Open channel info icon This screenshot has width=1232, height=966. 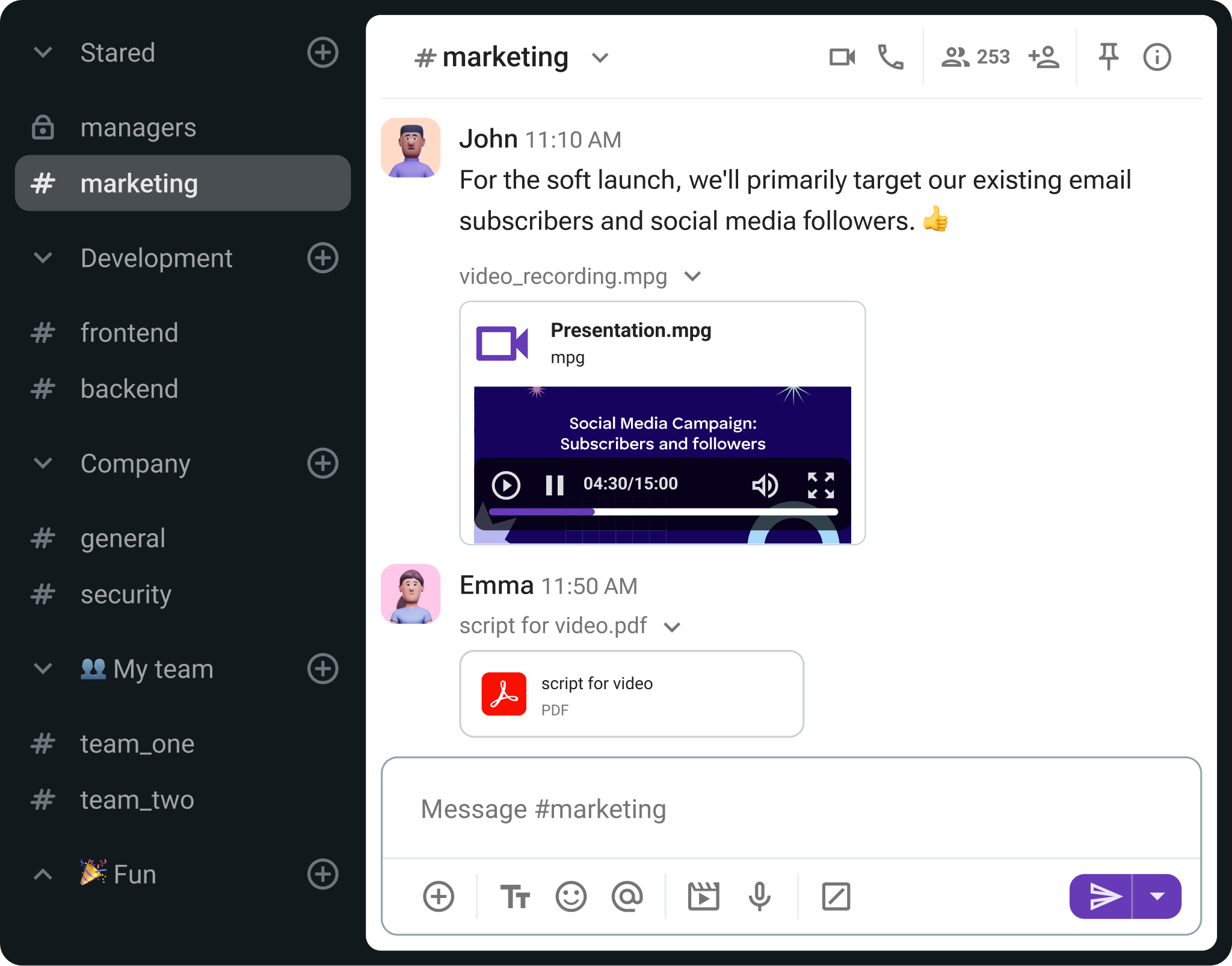click(1157, 57)
